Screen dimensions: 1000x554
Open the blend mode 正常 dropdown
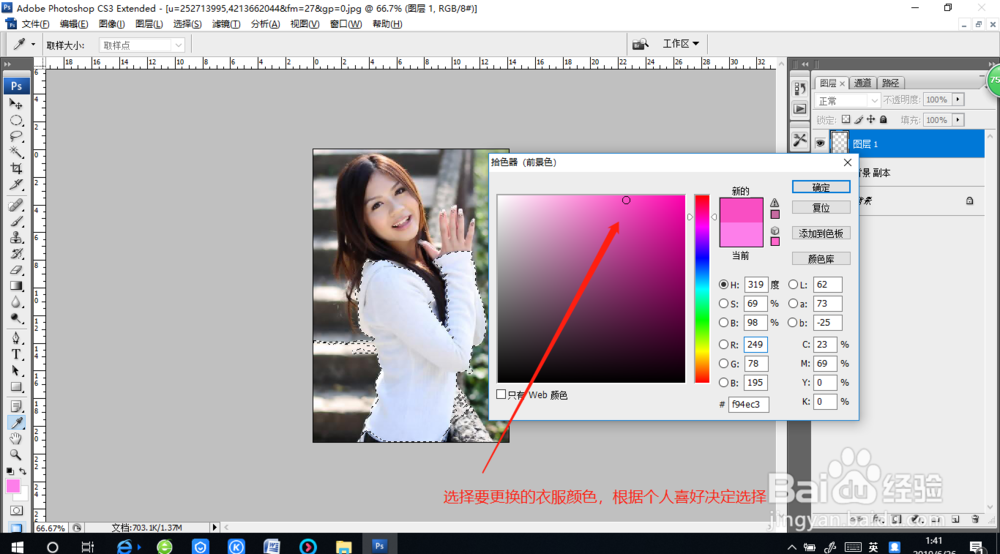[848, 101]
